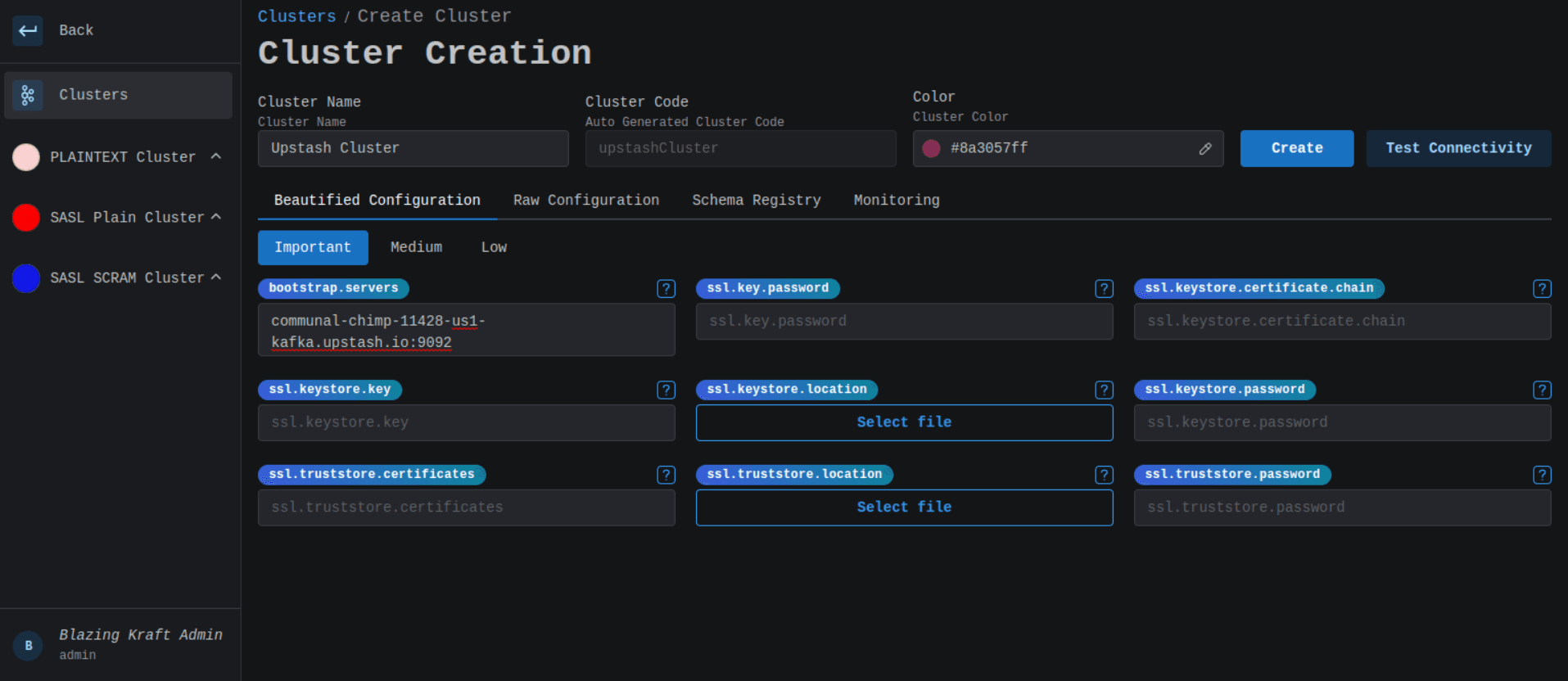The width and height of the screenshot is (1568, 681).
Task: Click help icon for ssl.keystore.key
Action: click(667, 390)
